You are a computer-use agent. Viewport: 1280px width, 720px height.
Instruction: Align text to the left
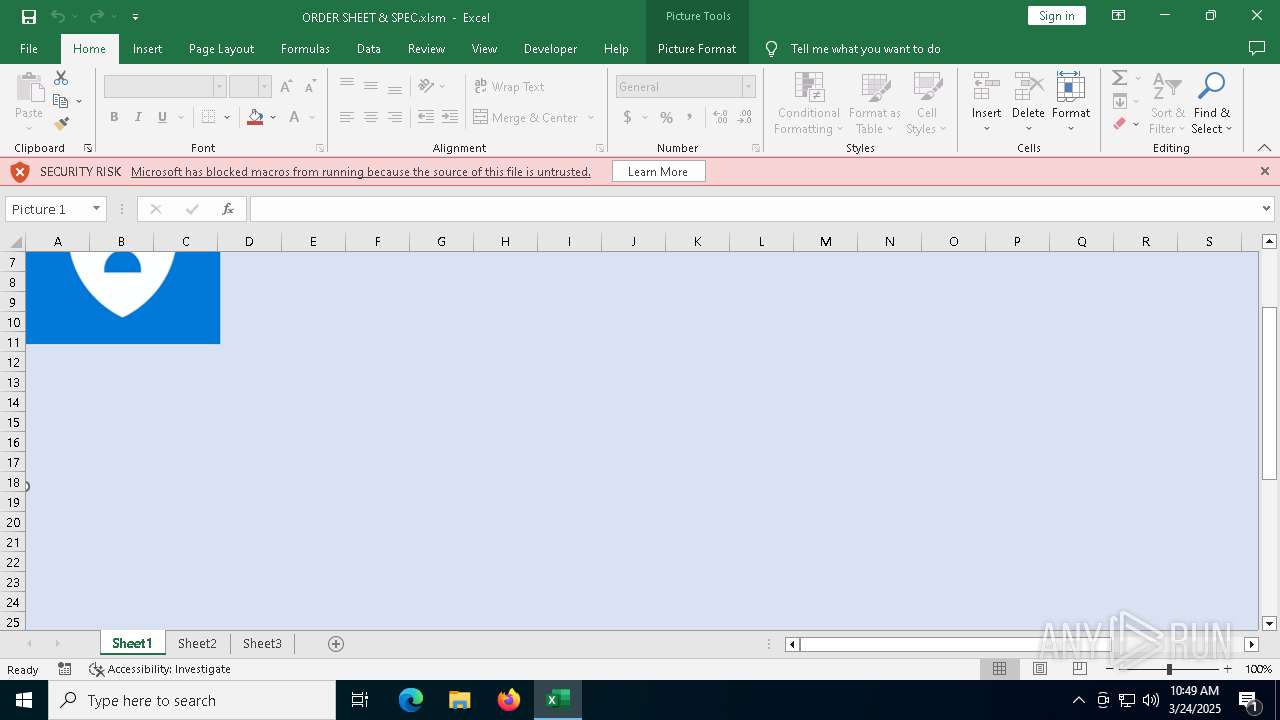[347, 117]
